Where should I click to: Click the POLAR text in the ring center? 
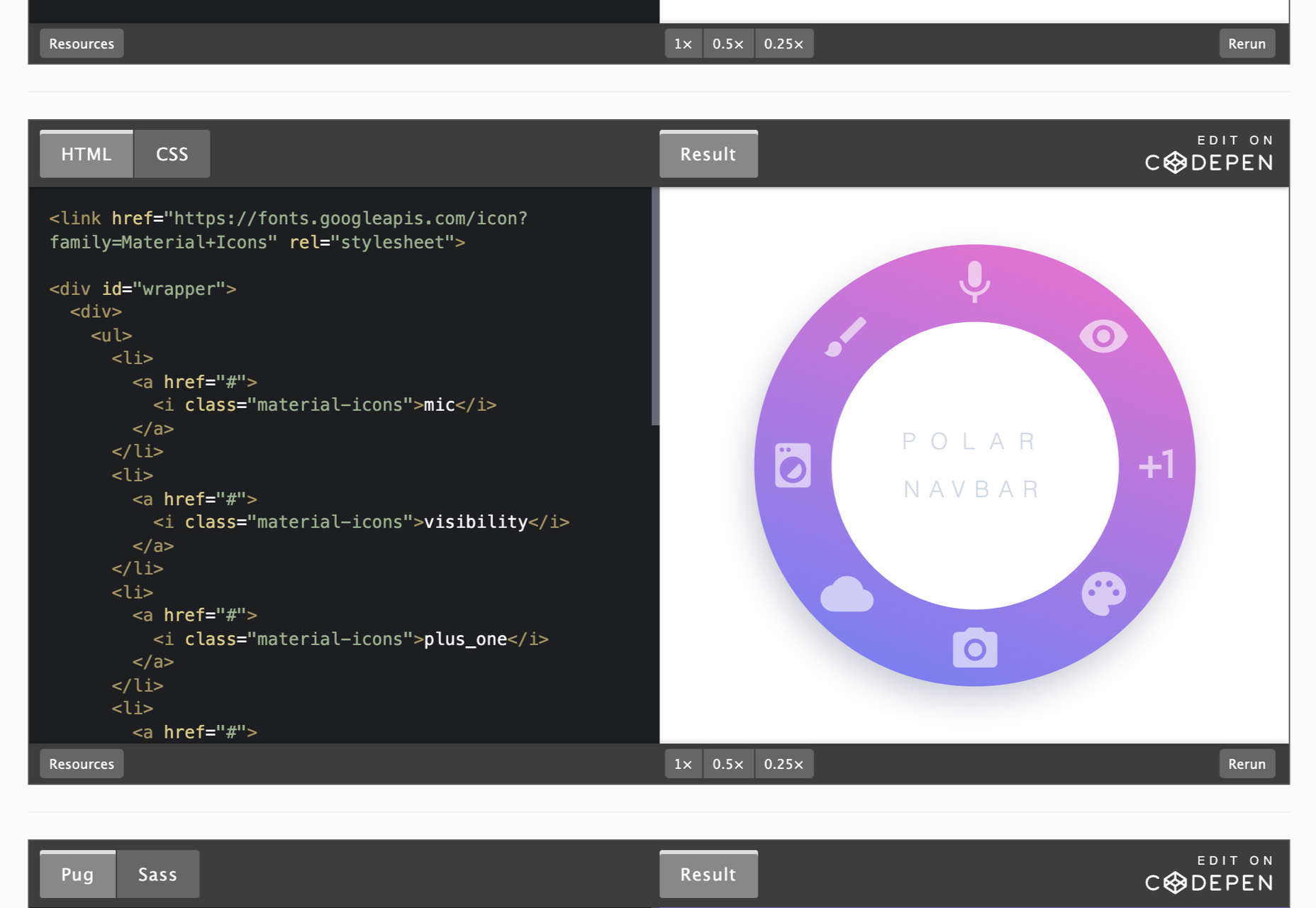point(969,441)
